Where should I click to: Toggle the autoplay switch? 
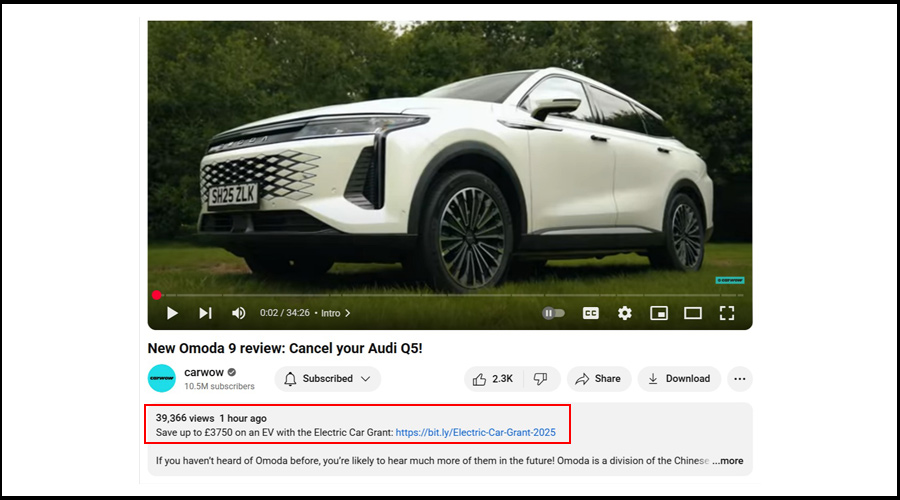coord(553,313)
